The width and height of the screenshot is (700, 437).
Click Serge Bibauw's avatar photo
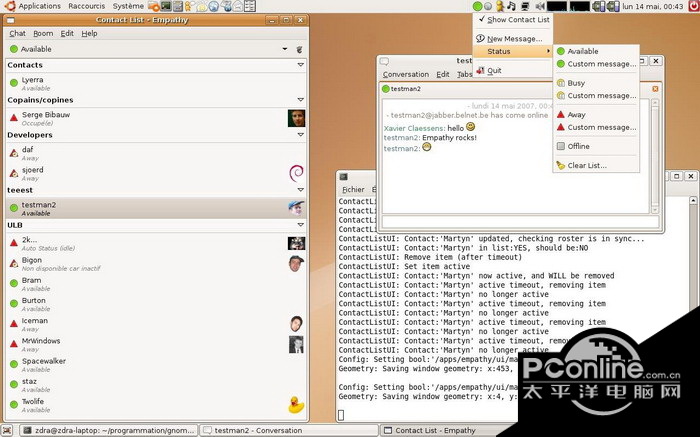click(296, 118)
